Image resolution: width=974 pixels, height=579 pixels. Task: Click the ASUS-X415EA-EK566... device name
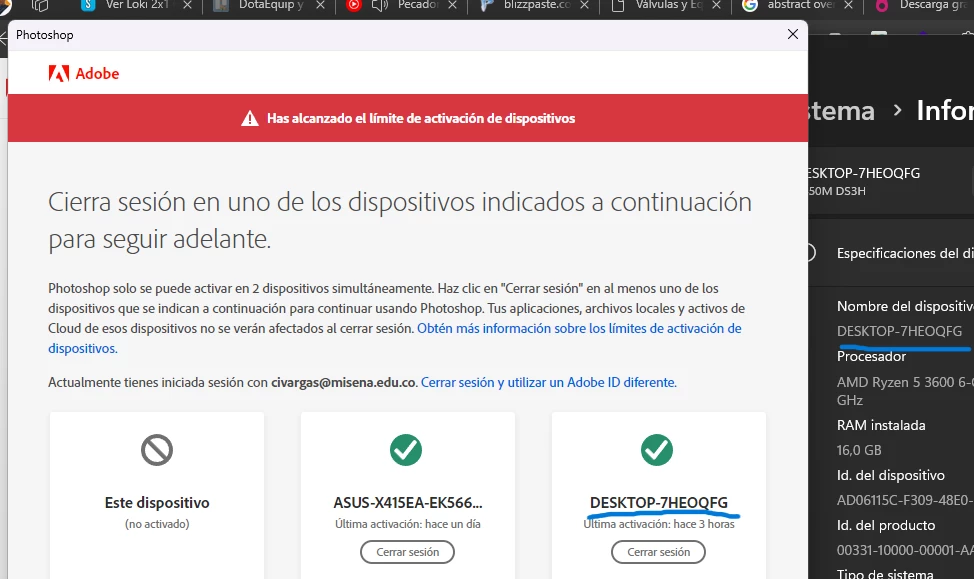pyautogui.click(x=407, y=503)
